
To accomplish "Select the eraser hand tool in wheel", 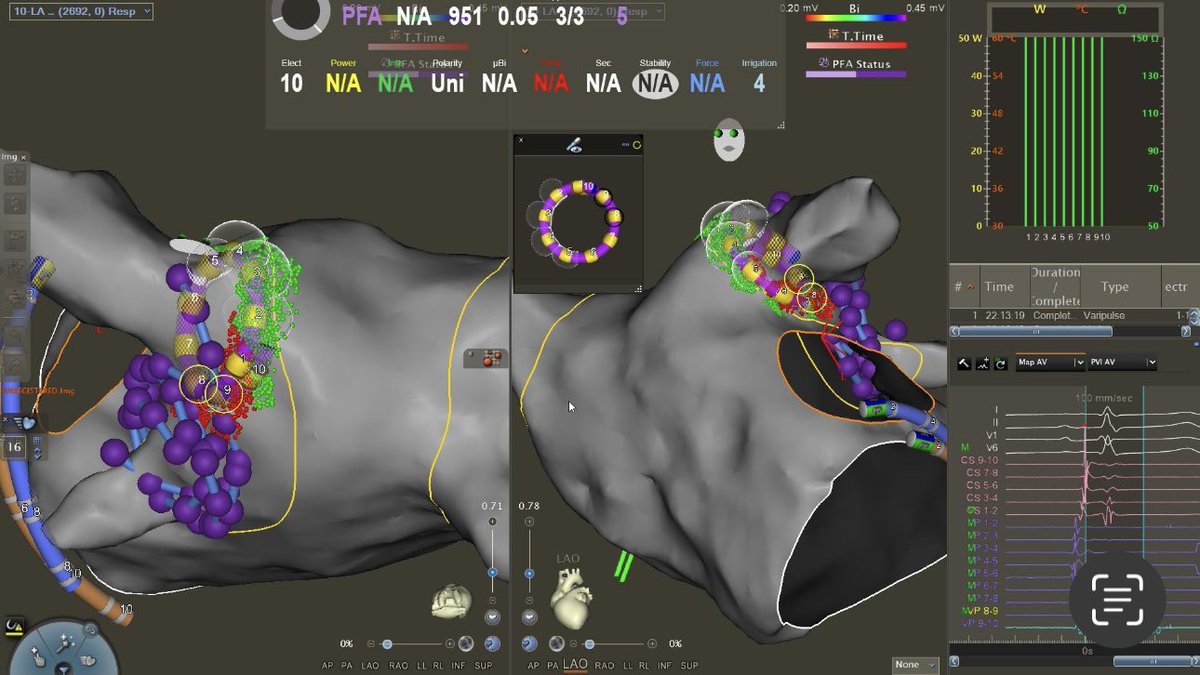I will pyautogui.click(x=88, y=660).
